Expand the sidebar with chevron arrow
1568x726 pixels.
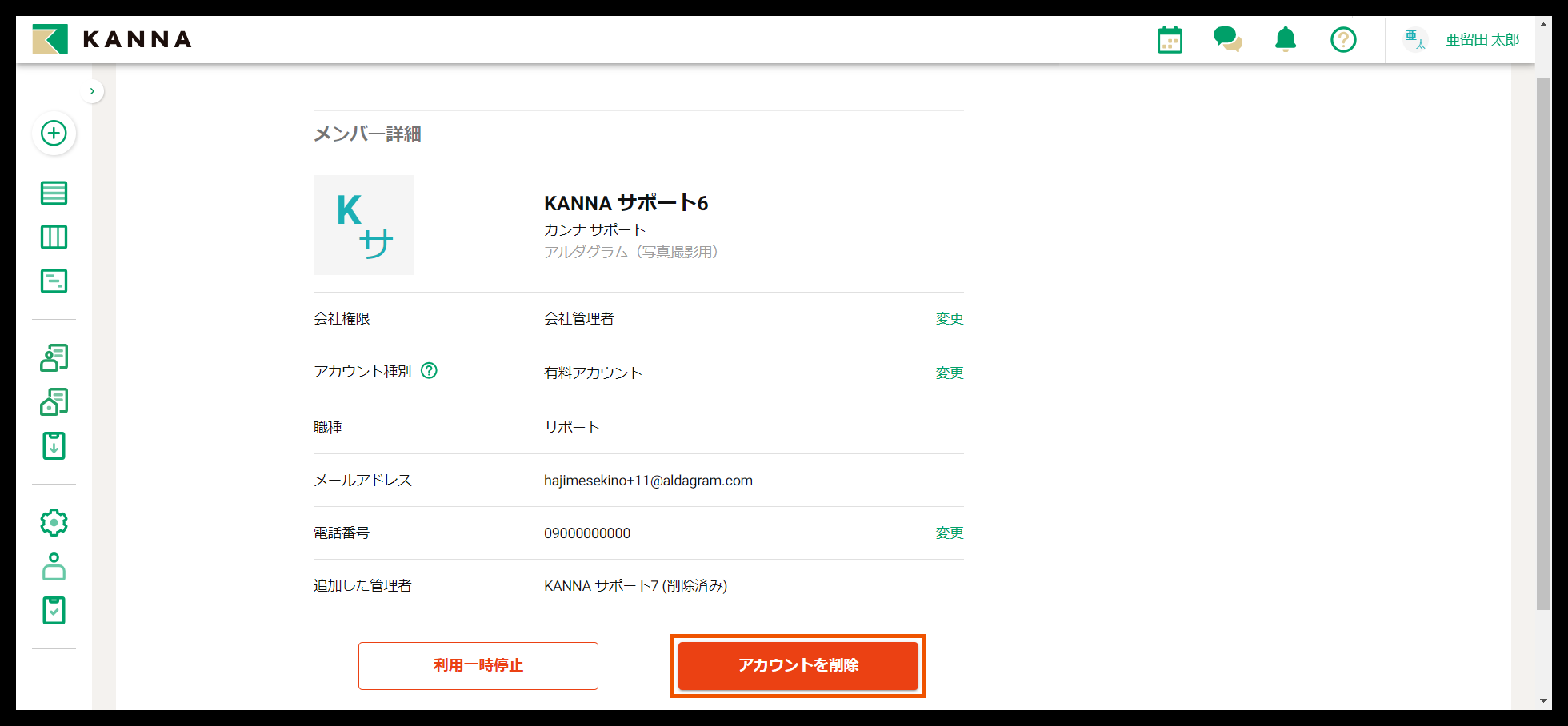[93, 91]
